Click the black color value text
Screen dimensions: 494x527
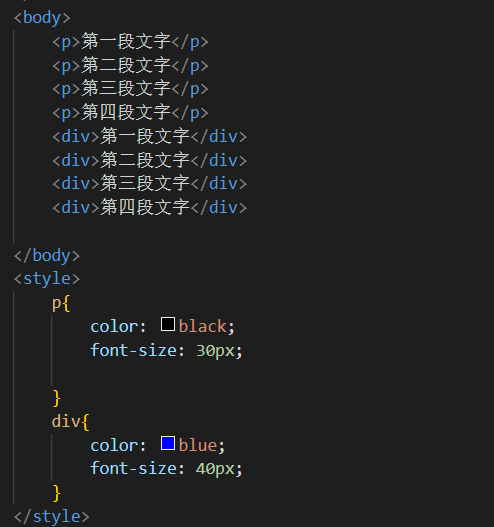[203, 326]
